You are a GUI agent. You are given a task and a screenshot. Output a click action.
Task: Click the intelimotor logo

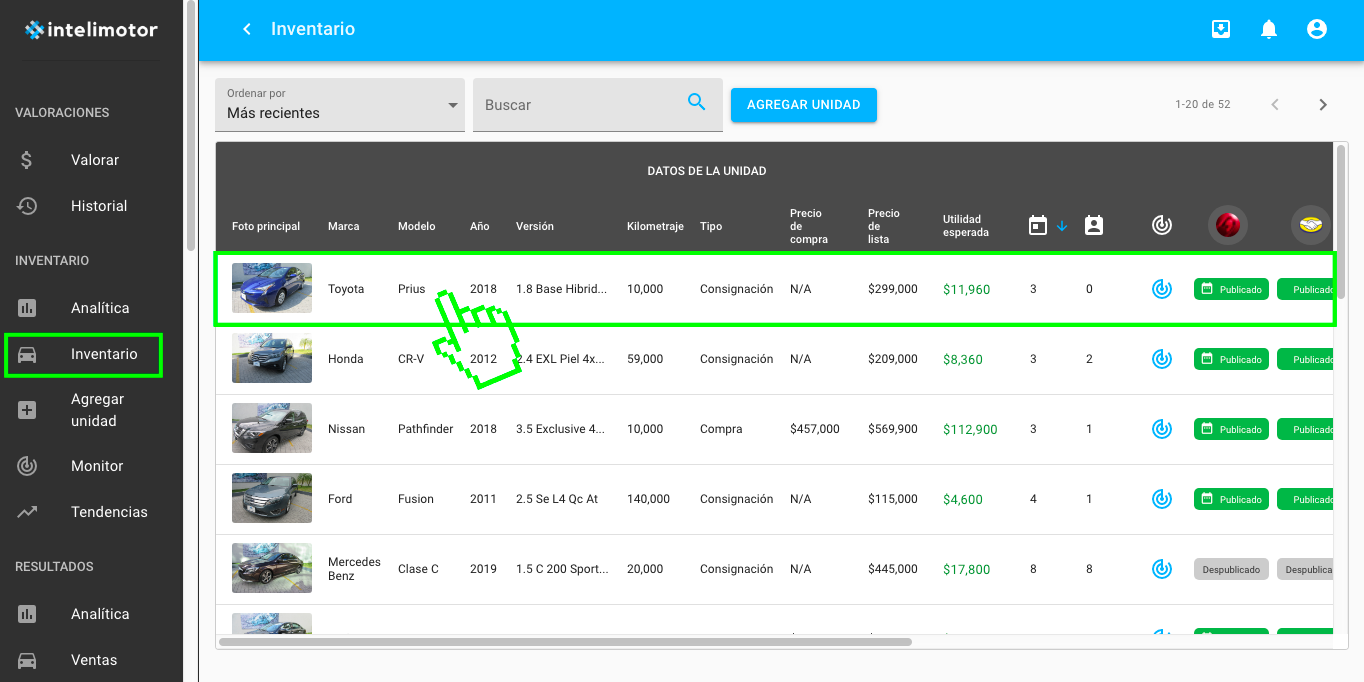click(x=91, y=30)
